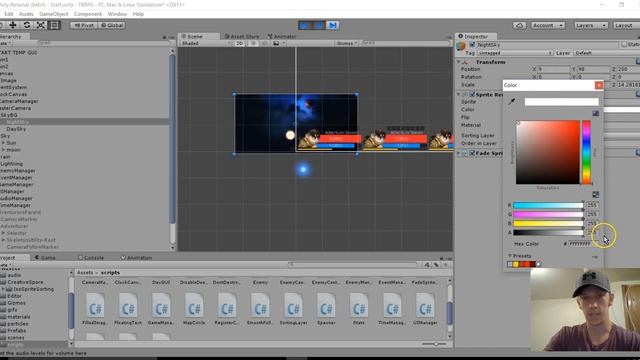Toggle scene audio button

pos(264,43)
